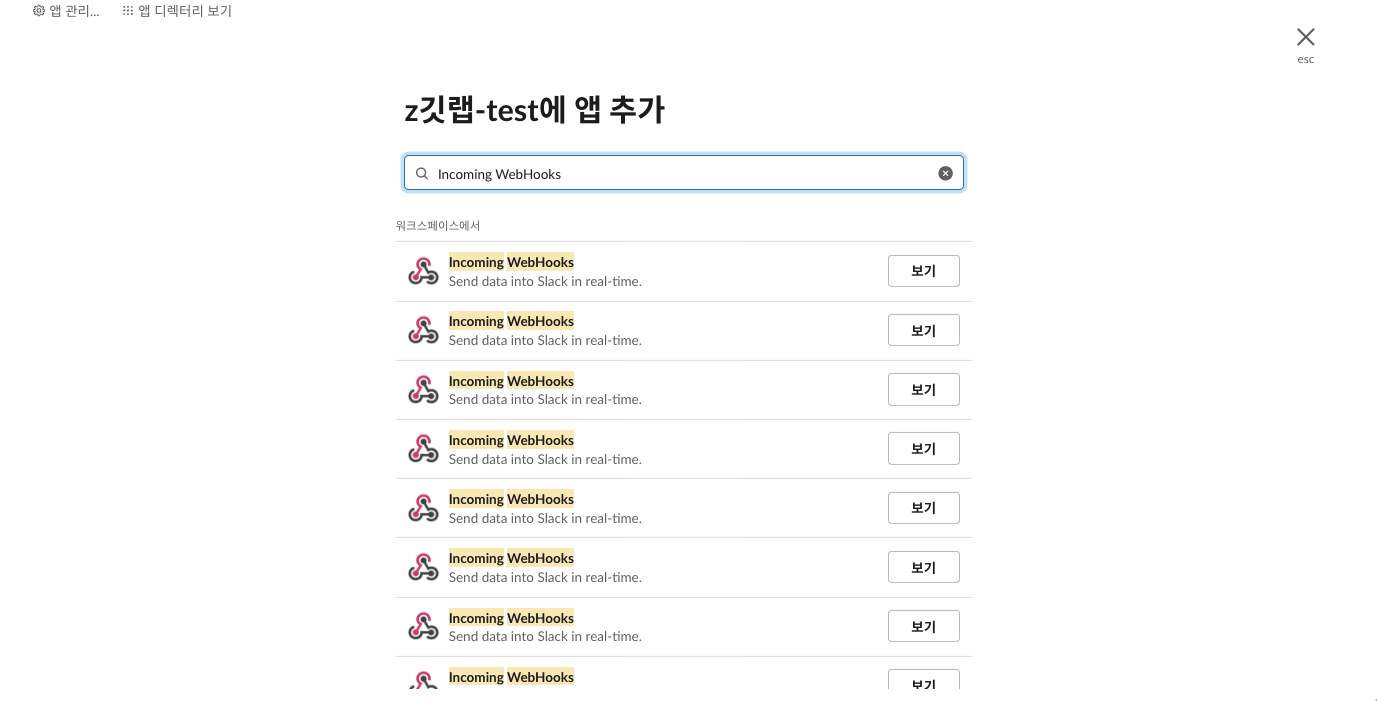Click the webhook icon of the fourth result

coord(424,449)
